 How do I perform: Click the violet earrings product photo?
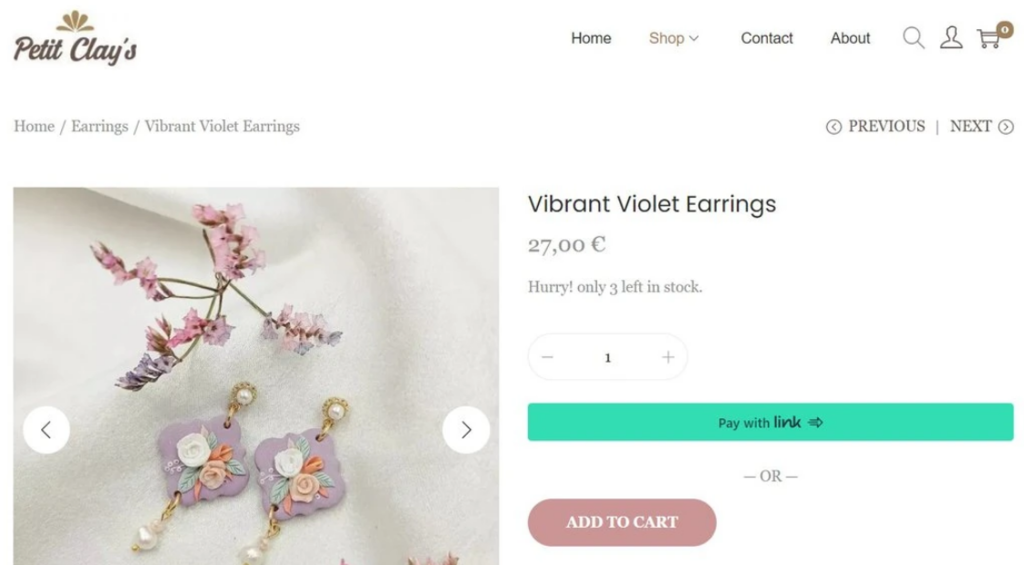point(256,376)
